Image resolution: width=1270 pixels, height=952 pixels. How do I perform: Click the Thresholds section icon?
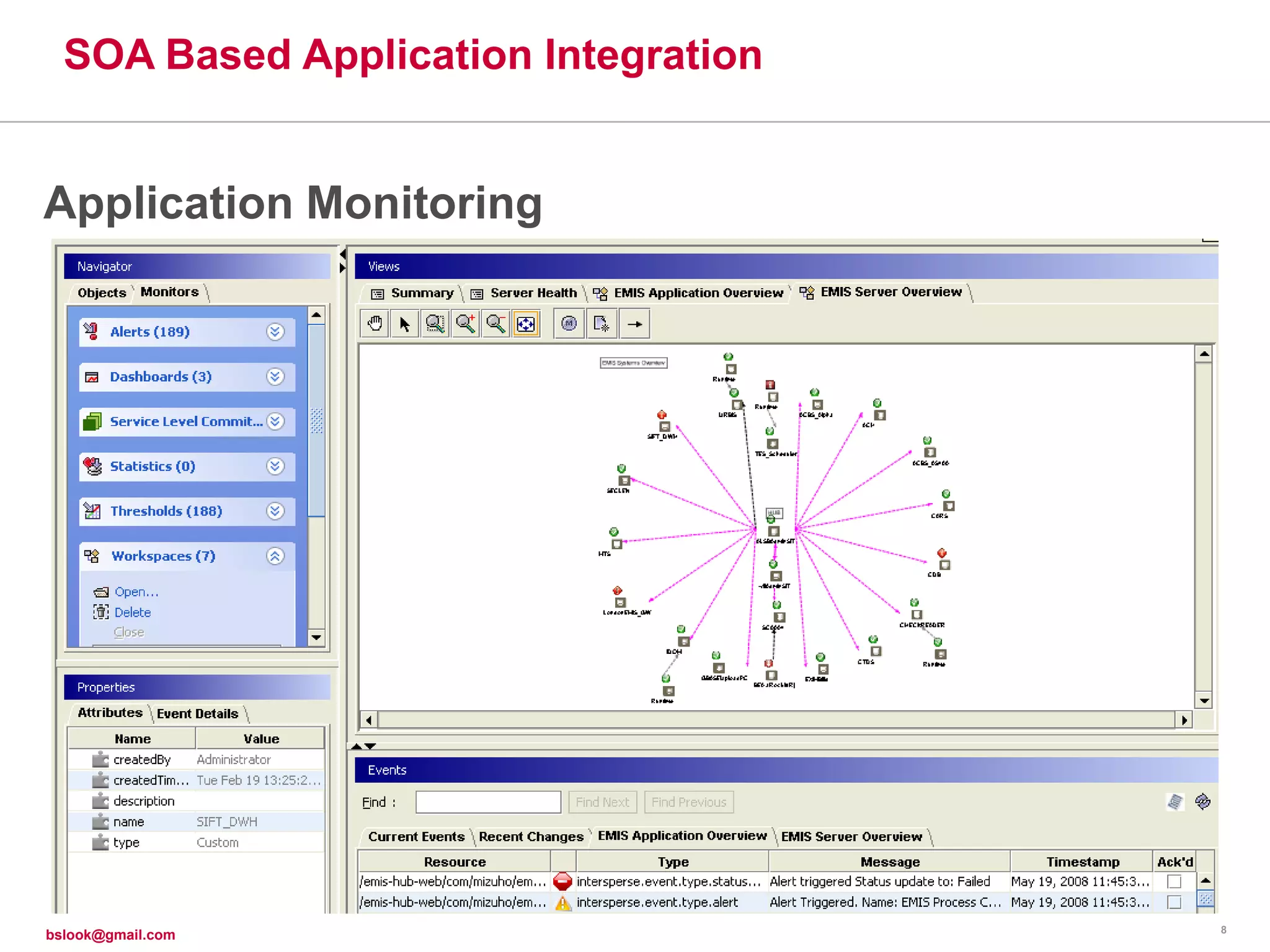tap(92, 511)
